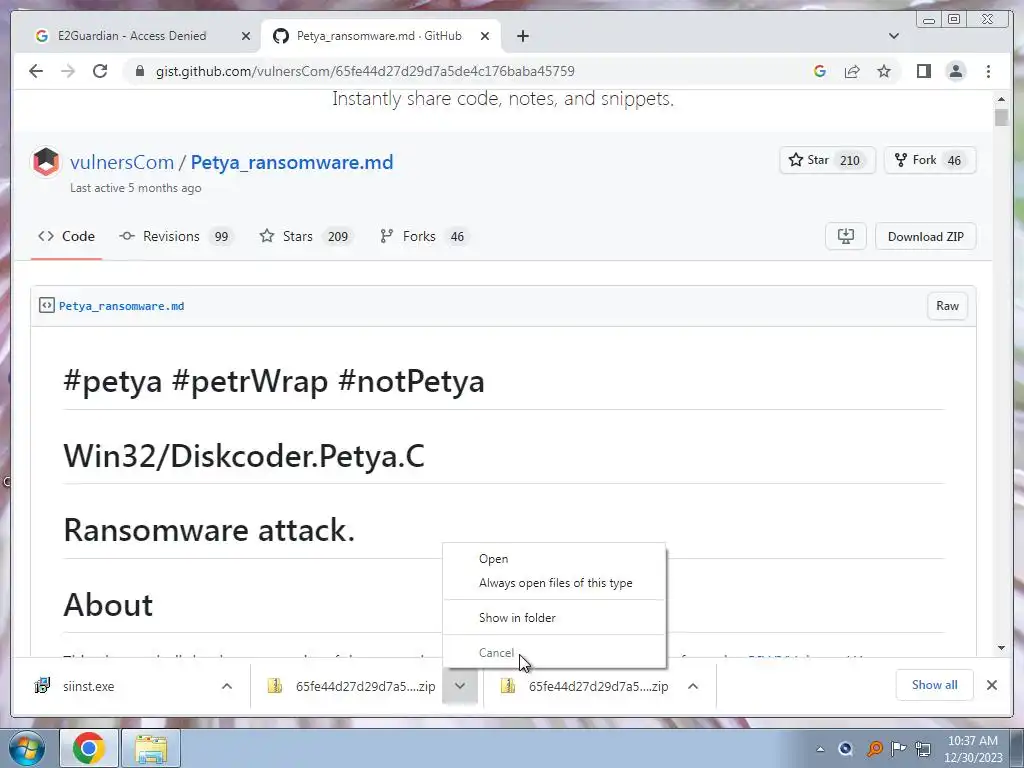
Task: Share this page icon
Action: coord(852,71)
